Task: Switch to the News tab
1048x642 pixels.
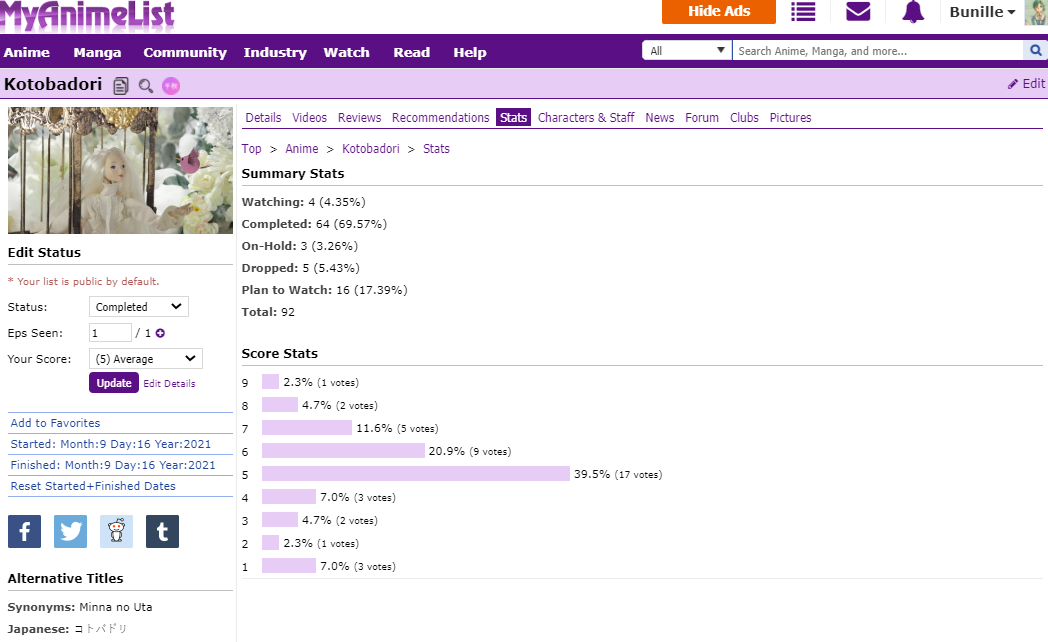Action: click(660, 118)
